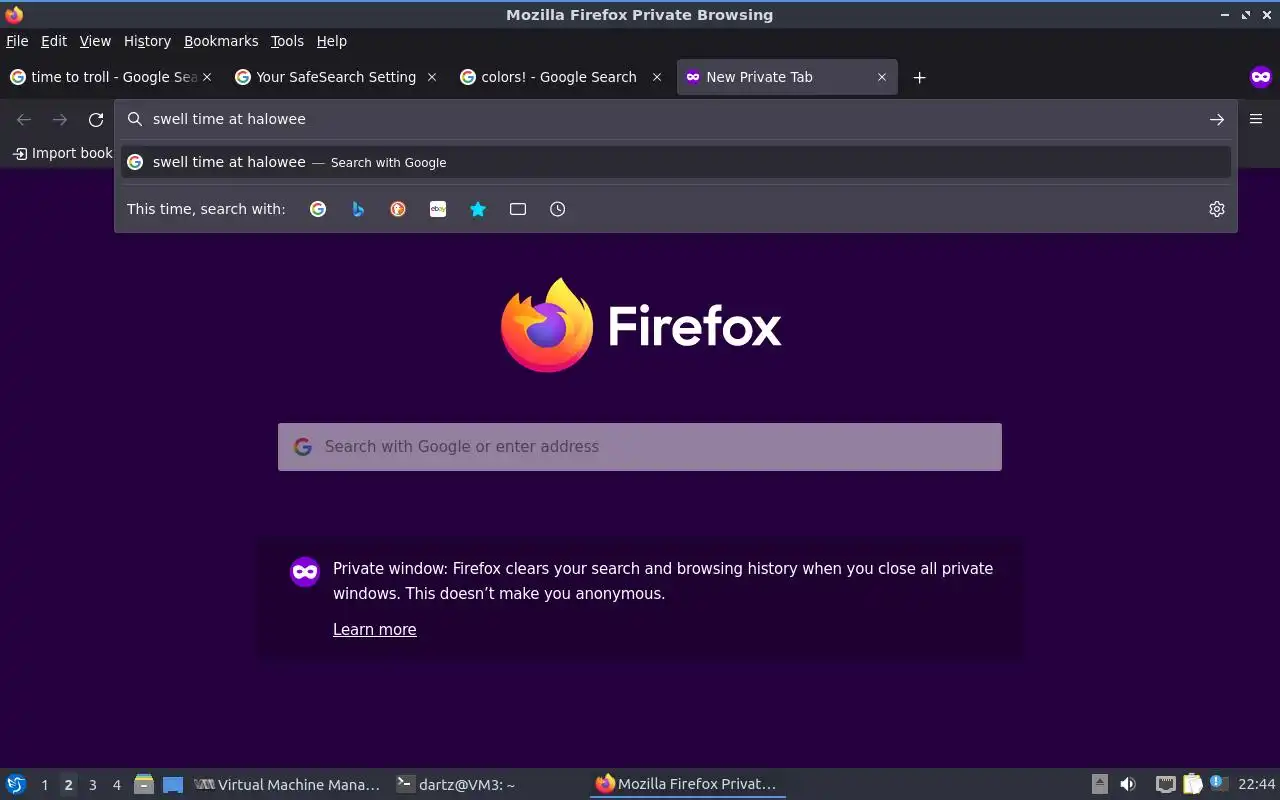Click the Go arrow in address bar

[x=1217, y=119]
